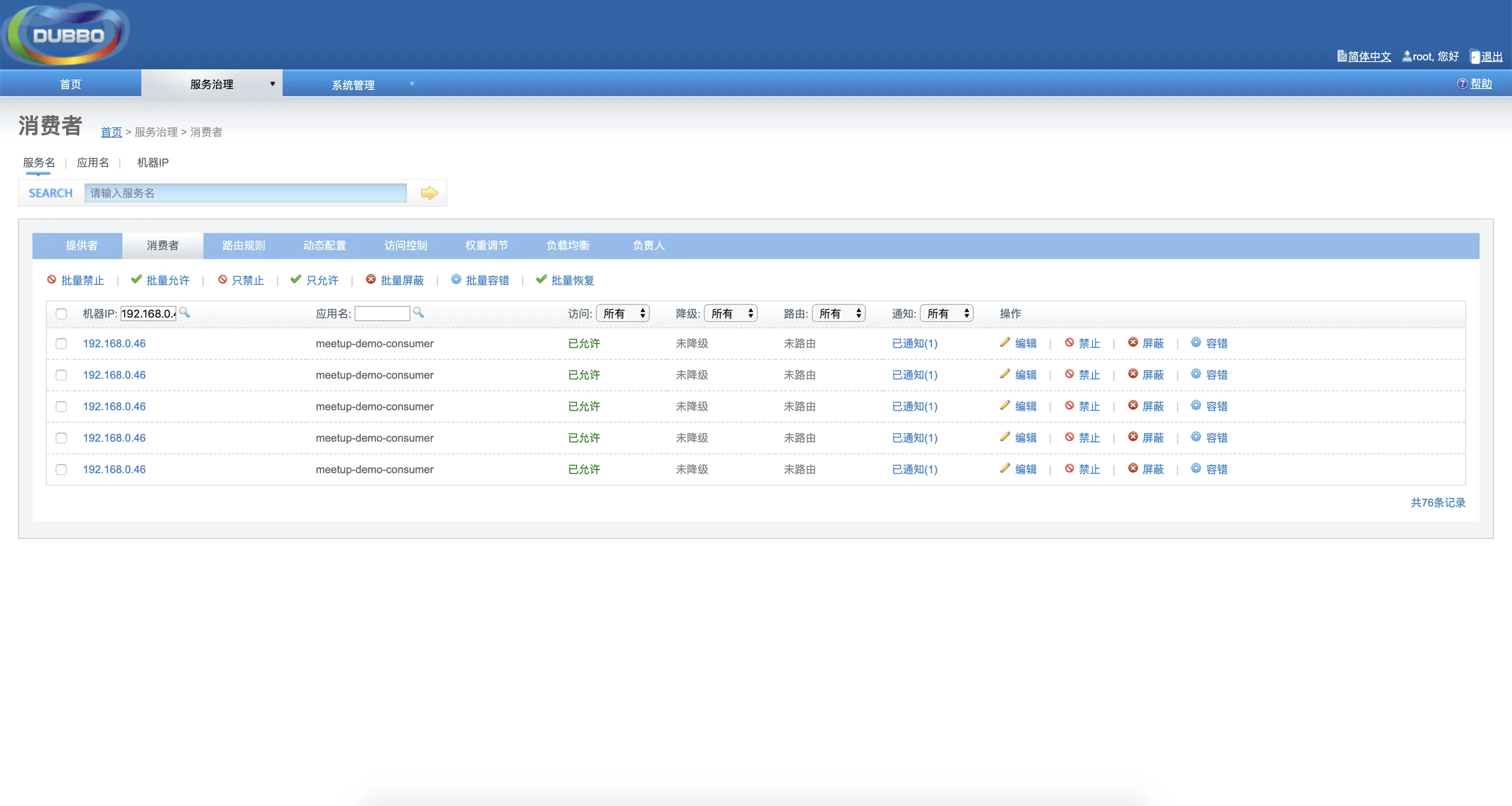This screenshot has height=806, width=1512.
Task: Click the 屏蔽 red shield icon in second row
Action: click(1133, 374)
